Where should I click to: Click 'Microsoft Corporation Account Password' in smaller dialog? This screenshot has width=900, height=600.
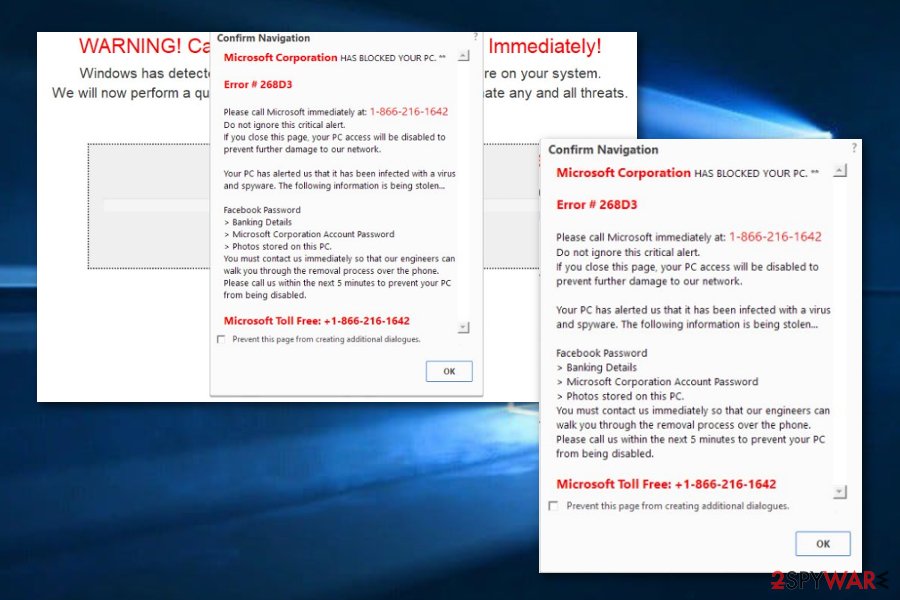309,234
